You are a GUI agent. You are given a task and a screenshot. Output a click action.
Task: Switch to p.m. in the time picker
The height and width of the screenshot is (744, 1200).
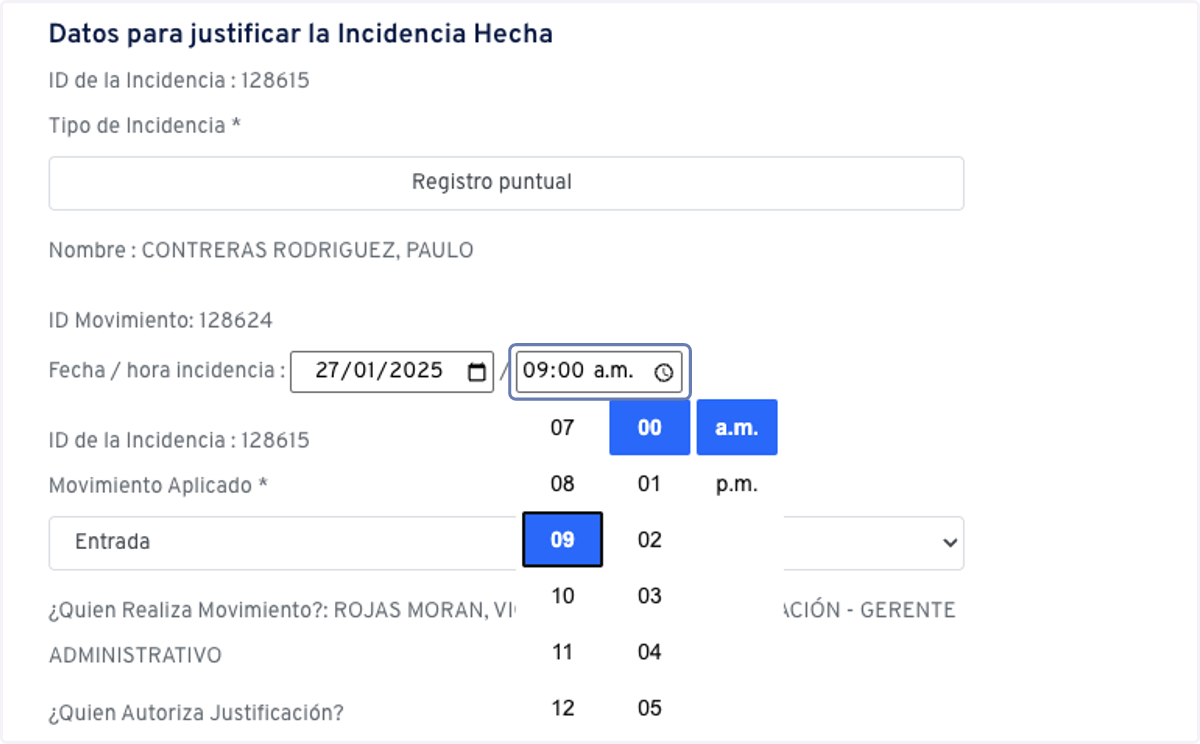coord(737,484)
